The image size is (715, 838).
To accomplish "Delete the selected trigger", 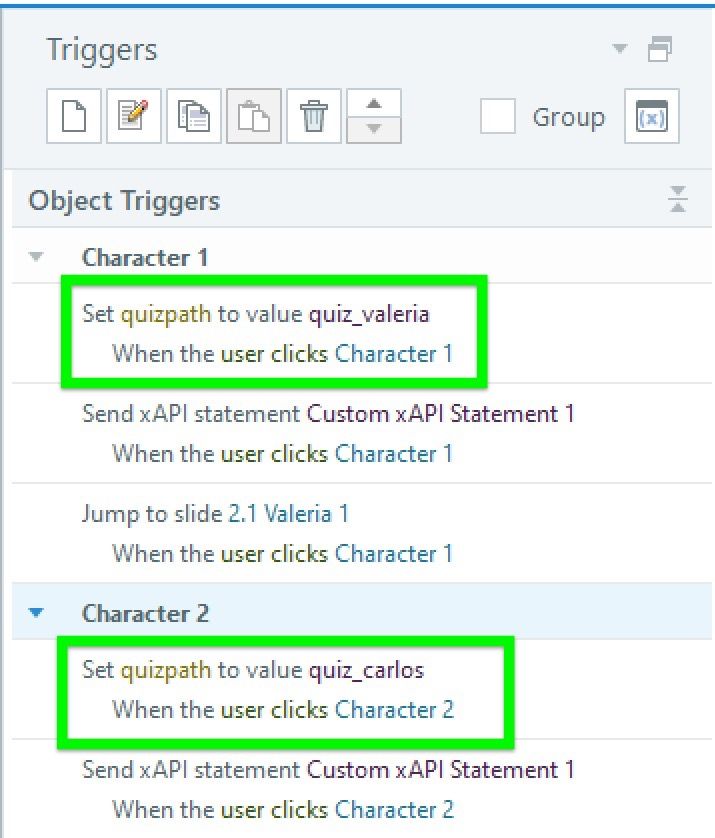I will (x=314, y=117).
